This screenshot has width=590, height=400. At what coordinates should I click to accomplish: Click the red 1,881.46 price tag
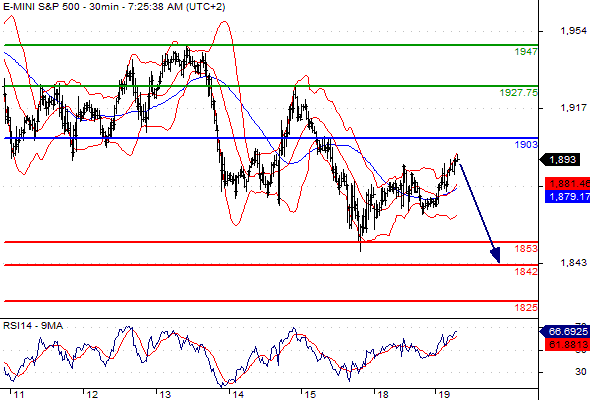point(567,184)
